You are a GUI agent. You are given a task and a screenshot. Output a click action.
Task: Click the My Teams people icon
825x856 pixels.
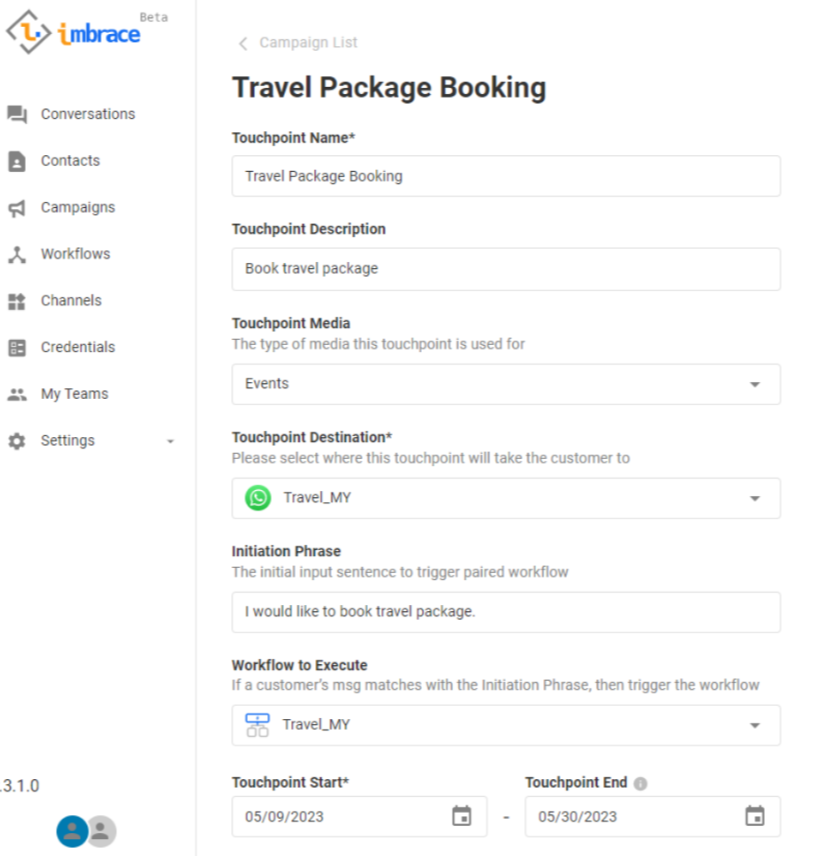[x=17, y=394]
